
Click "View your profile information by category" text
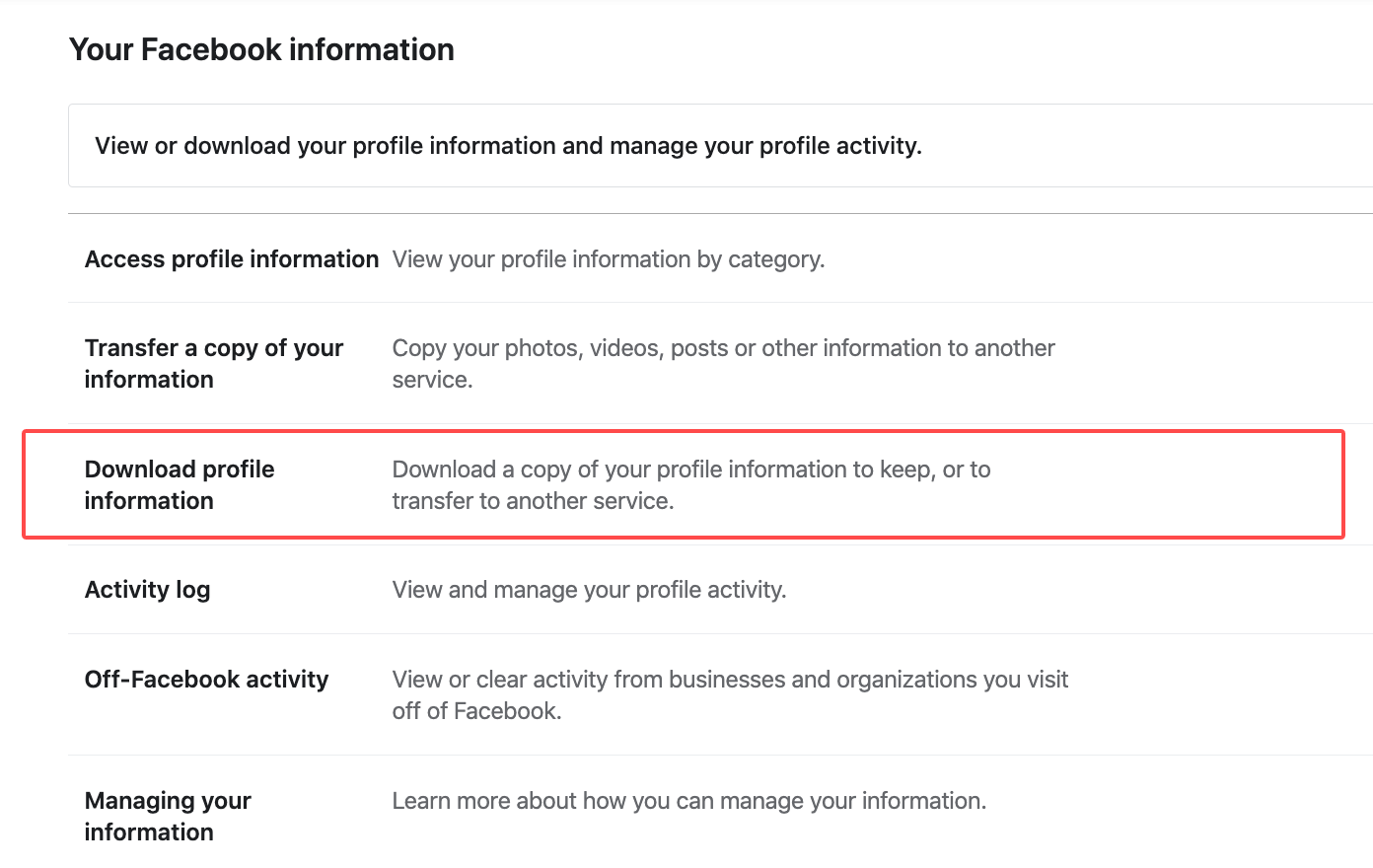tap(608, 259)
